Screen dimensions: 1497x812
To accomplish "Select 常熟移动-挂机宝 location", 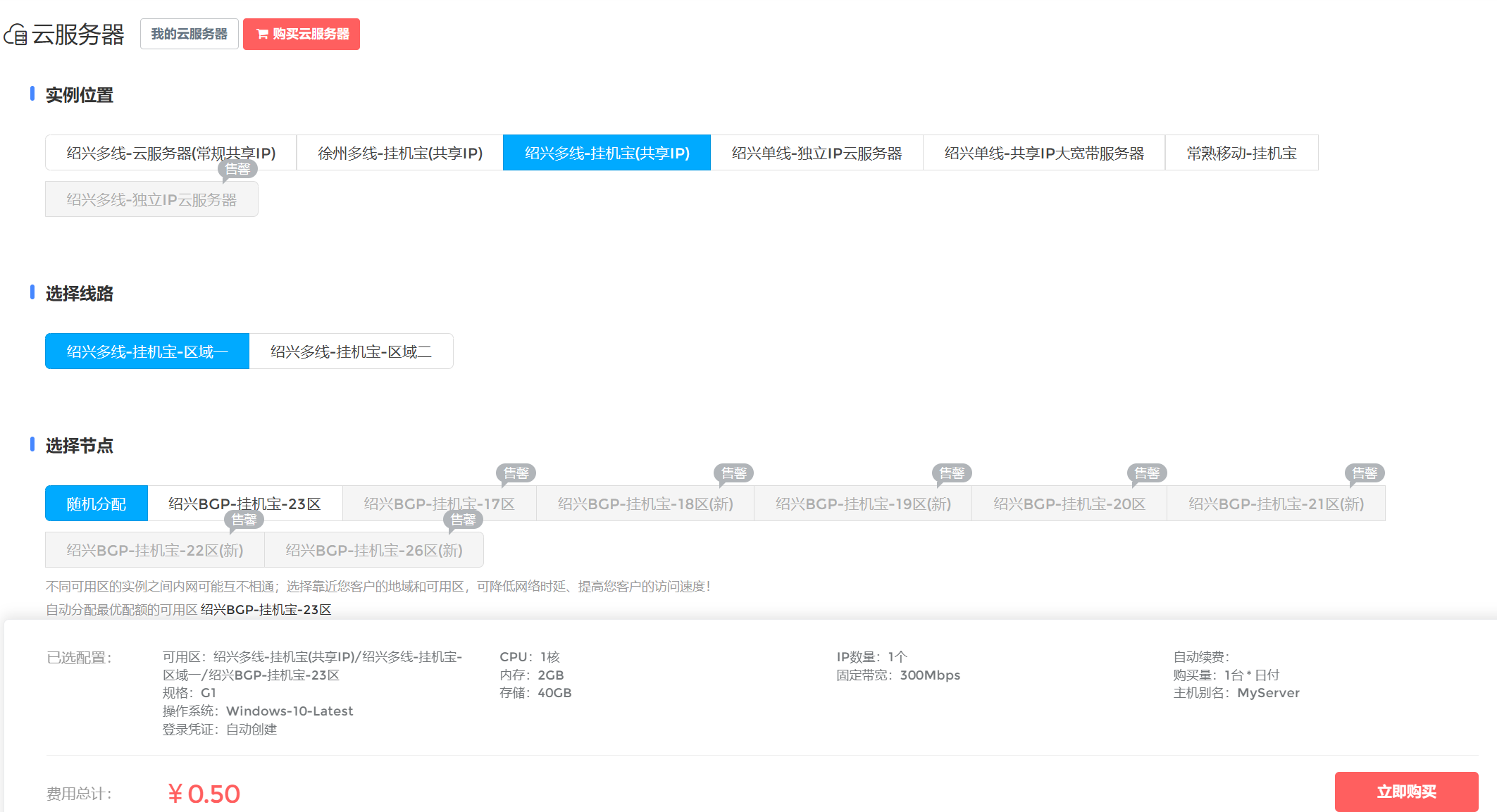I will click(x=1241, y=153).
